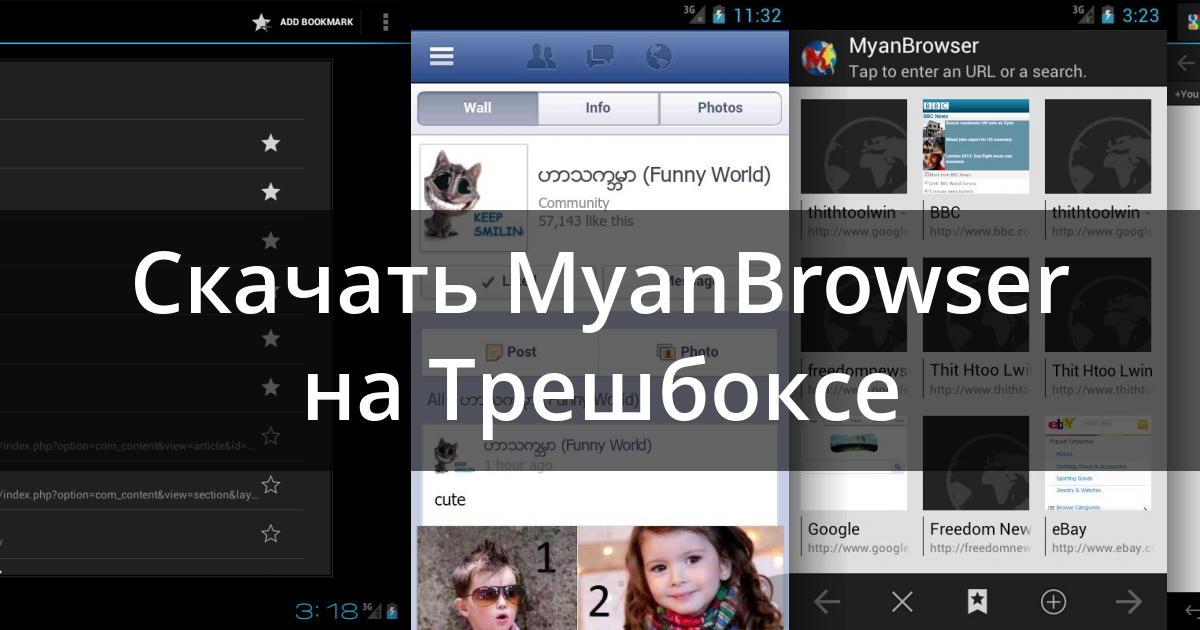Open the Facebook hamburger menu
Image resolution: width=1200 pixels, height=630 pixels.
(x=442, y=56)
